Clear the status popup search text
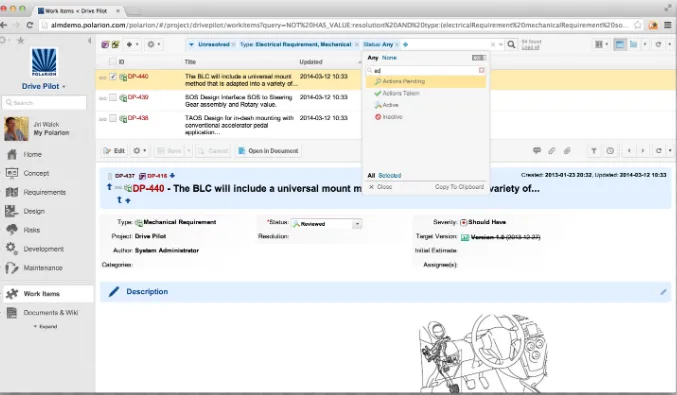 (481, 70)
